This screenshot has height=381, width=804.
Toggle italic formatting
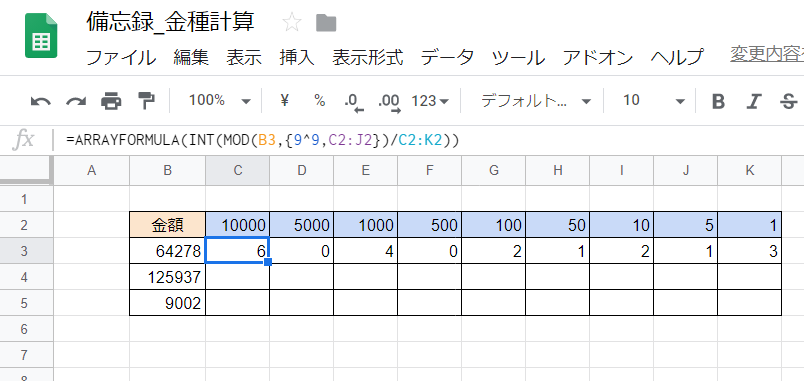pyautogui.click(x=753, y=102)
